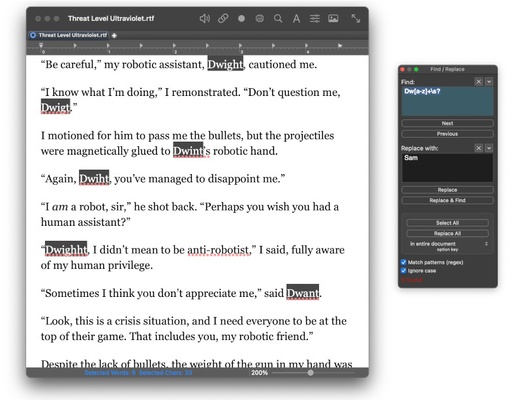The height and width of the screenshot is (400, 522).
Task: Toggle fullscreen with the diagonal arrows icon
Action: point(356,19)
